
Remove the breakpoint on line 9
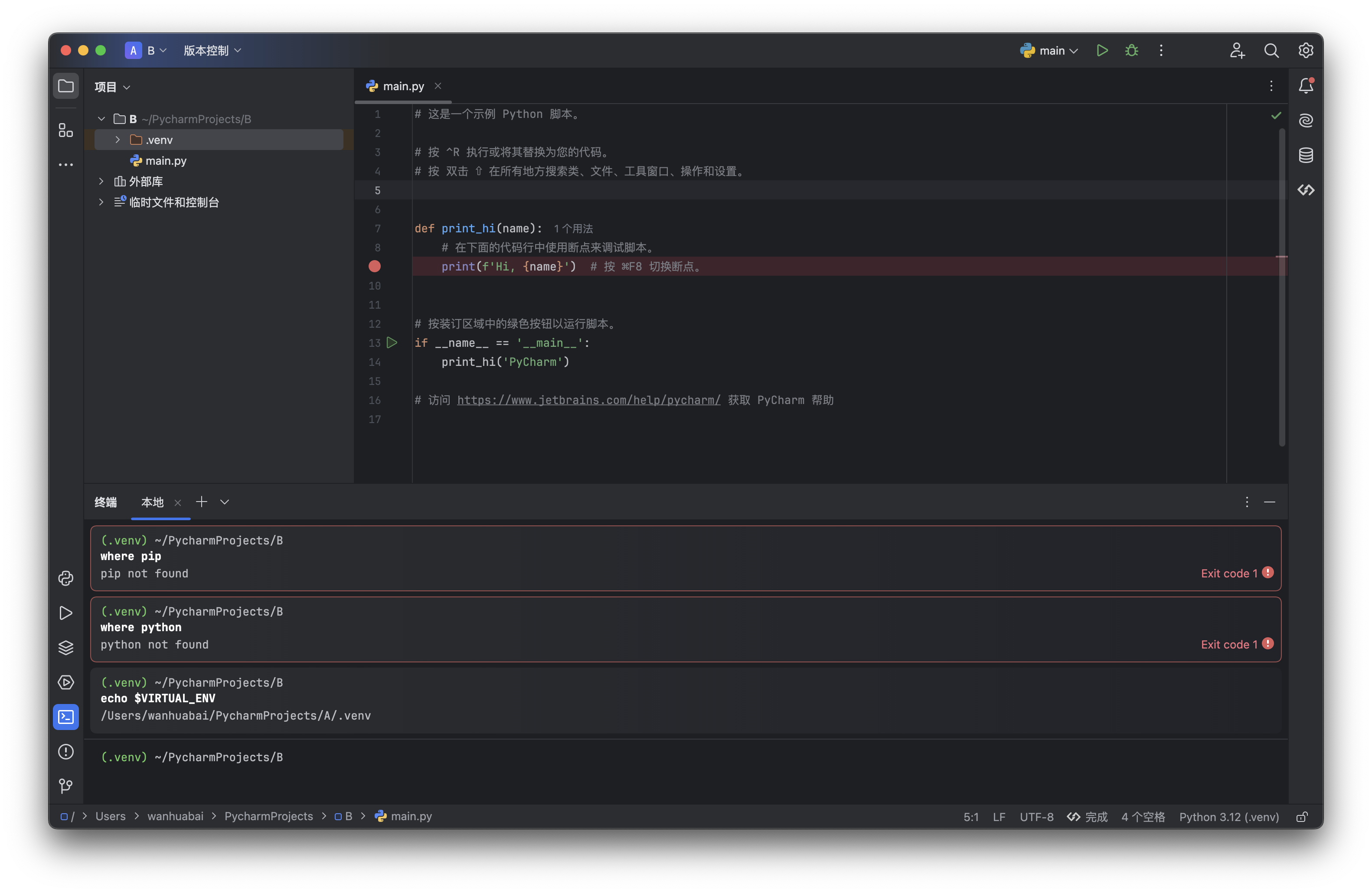(375, 266)
